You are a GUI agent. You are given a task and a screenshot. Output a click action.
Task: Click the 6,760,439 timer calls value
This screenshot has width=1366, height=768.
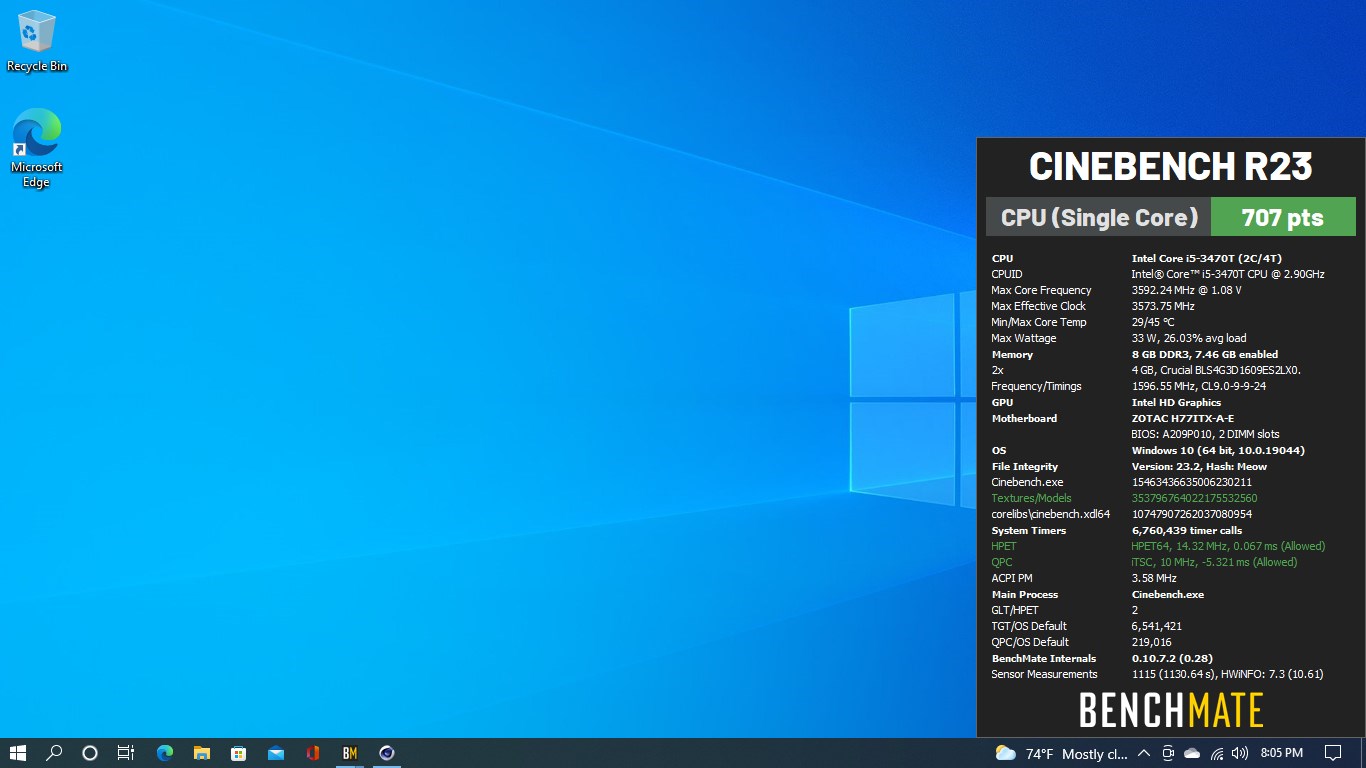1187,530
